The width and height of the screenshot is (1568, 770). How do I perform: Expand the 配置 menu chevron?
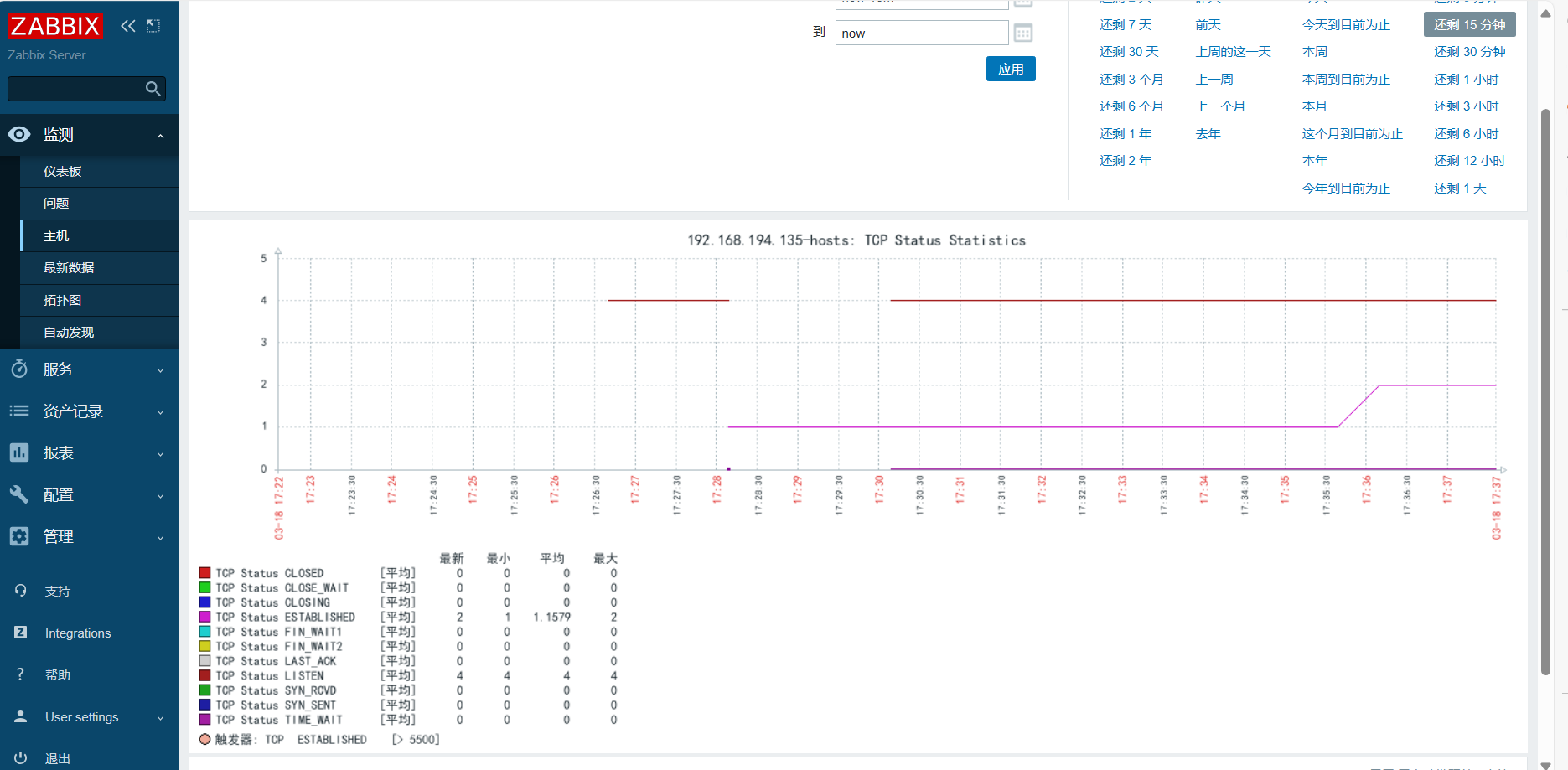(x=160, y=496)
